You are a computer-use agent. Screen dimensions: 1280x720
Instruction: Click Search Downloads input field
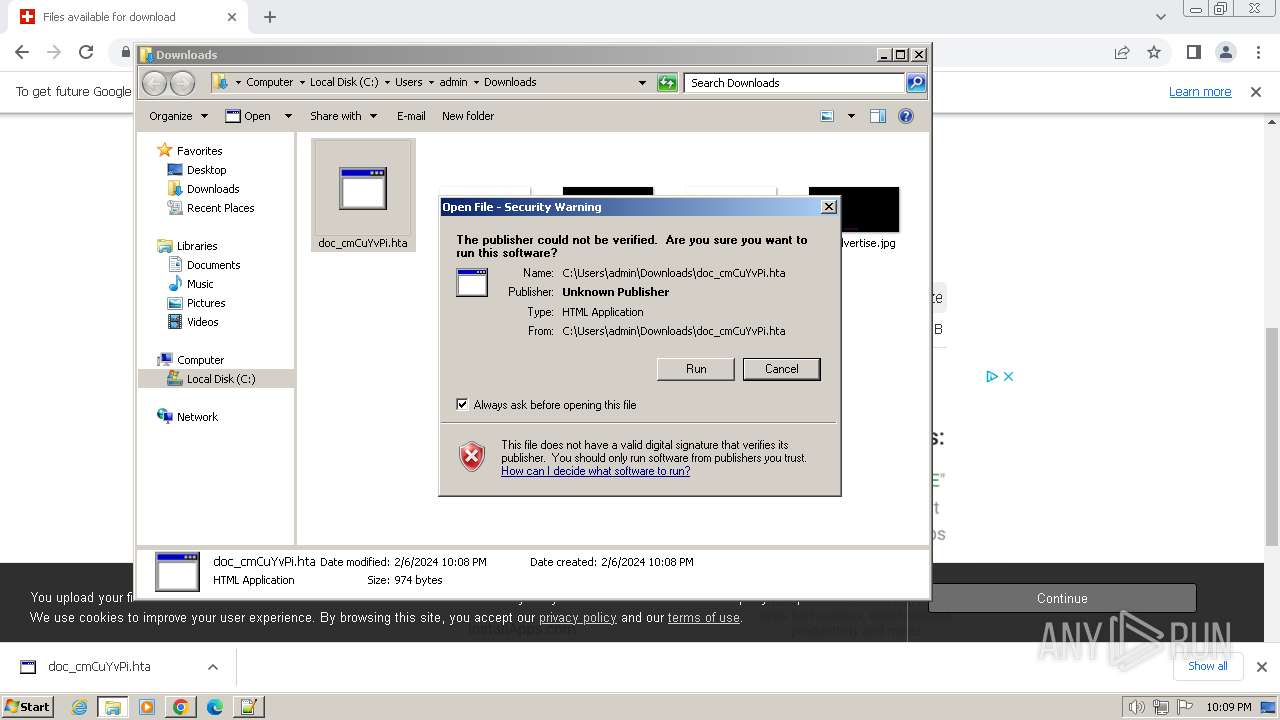[795, 83]
